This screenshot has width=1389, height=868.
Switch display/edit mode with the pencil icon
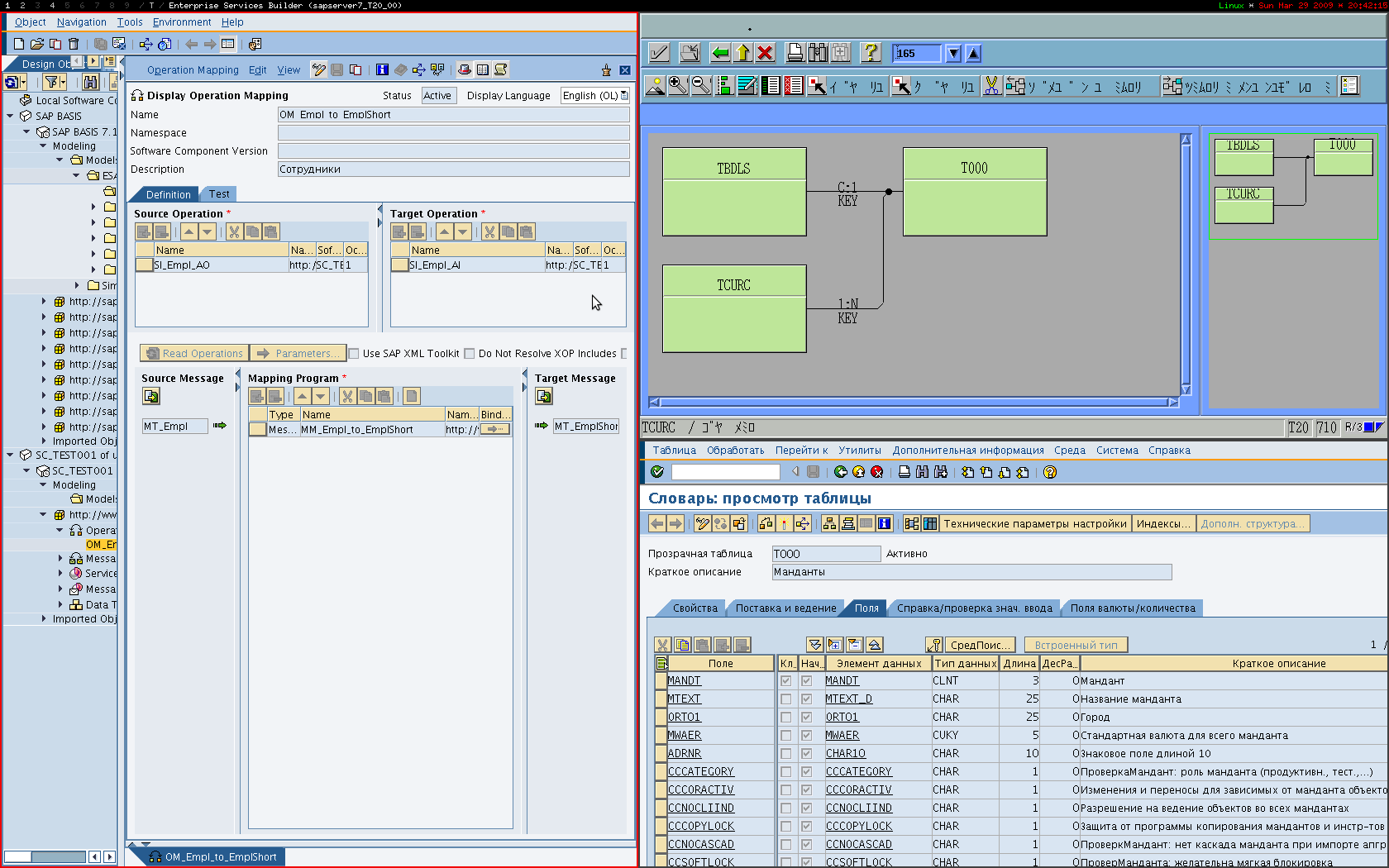(319, 69)
